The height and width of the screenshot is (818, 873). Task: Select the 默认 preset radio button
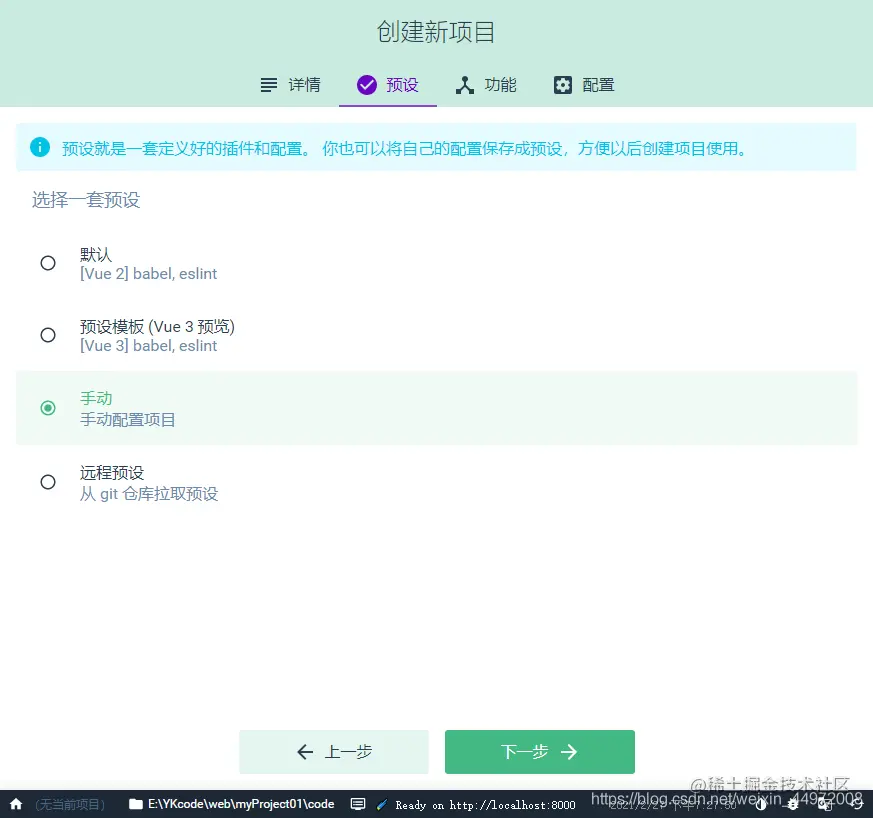47,262
